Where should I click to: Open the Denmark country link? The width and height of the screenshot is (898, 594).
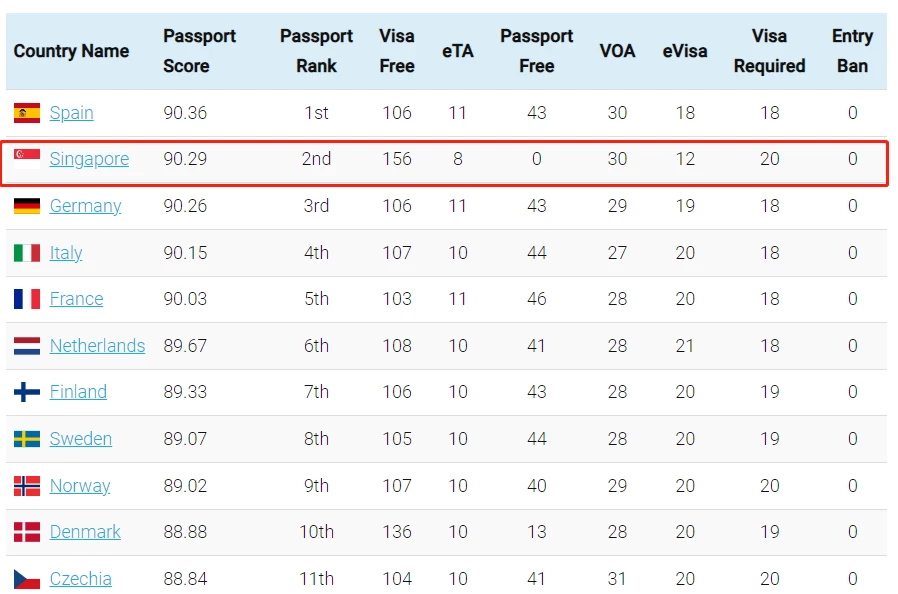point(85,532)
